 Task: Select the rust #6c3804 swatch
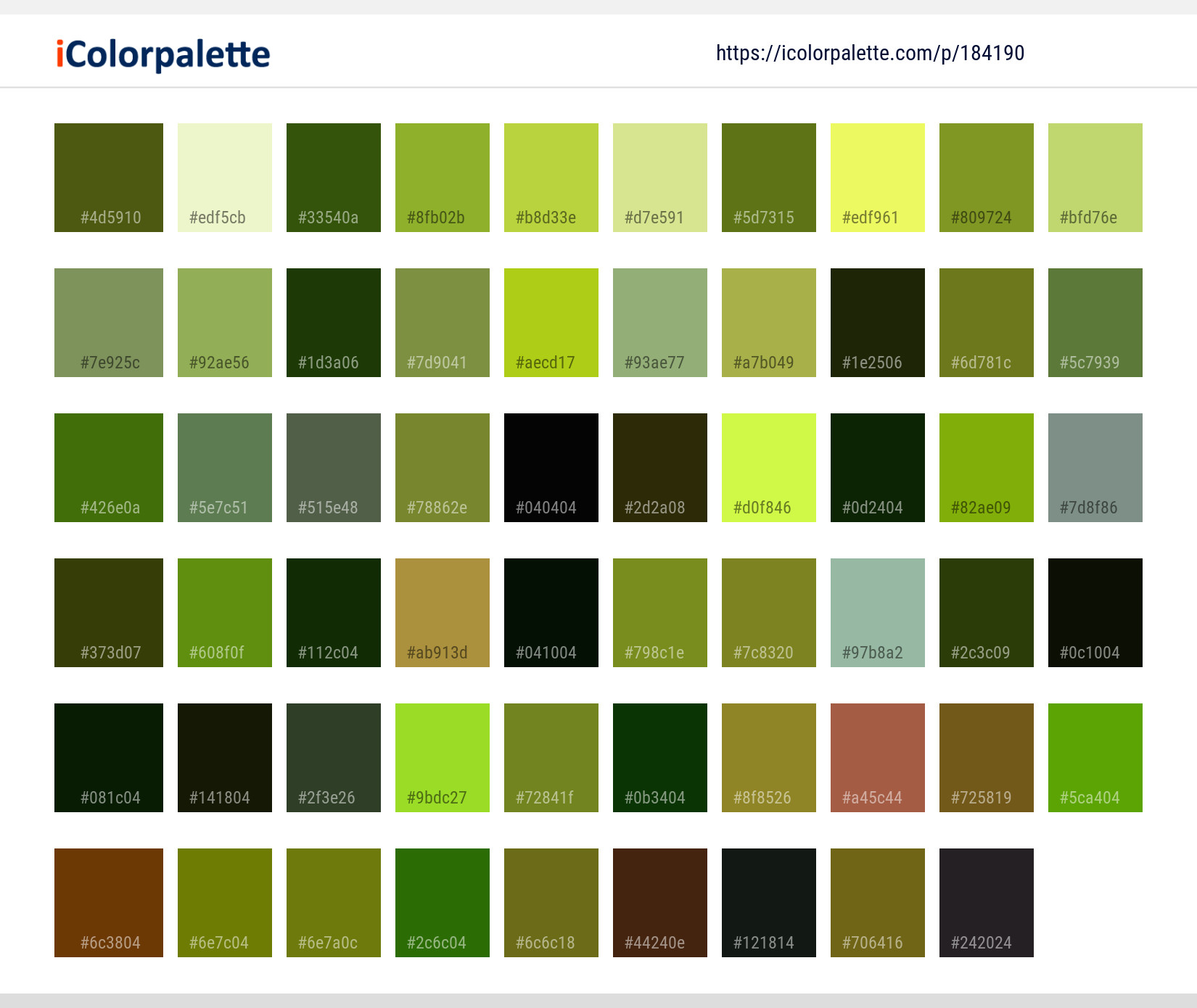click(x=109, y=903)
